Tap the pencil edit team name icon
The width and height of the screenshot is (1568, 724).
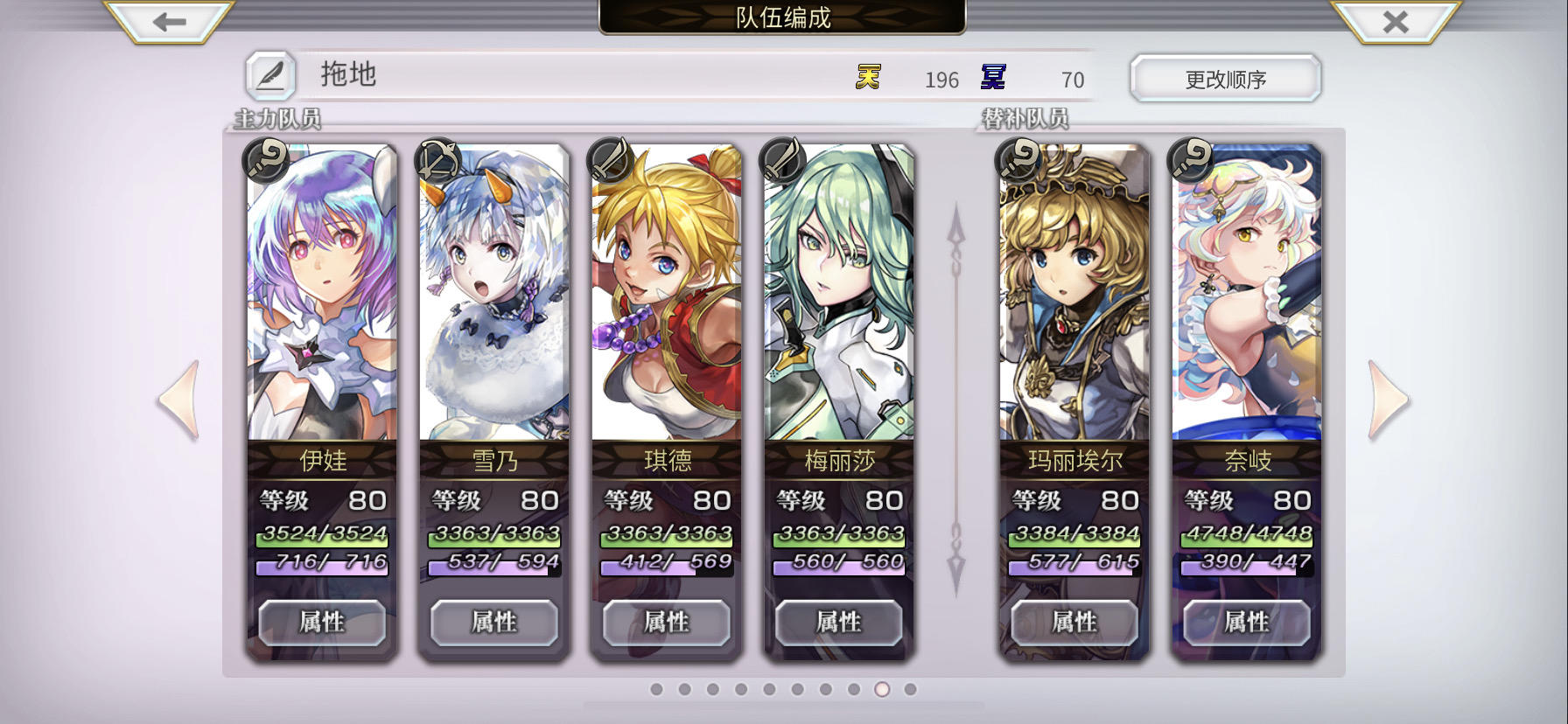pyautogui.click(x=270, y=75)
